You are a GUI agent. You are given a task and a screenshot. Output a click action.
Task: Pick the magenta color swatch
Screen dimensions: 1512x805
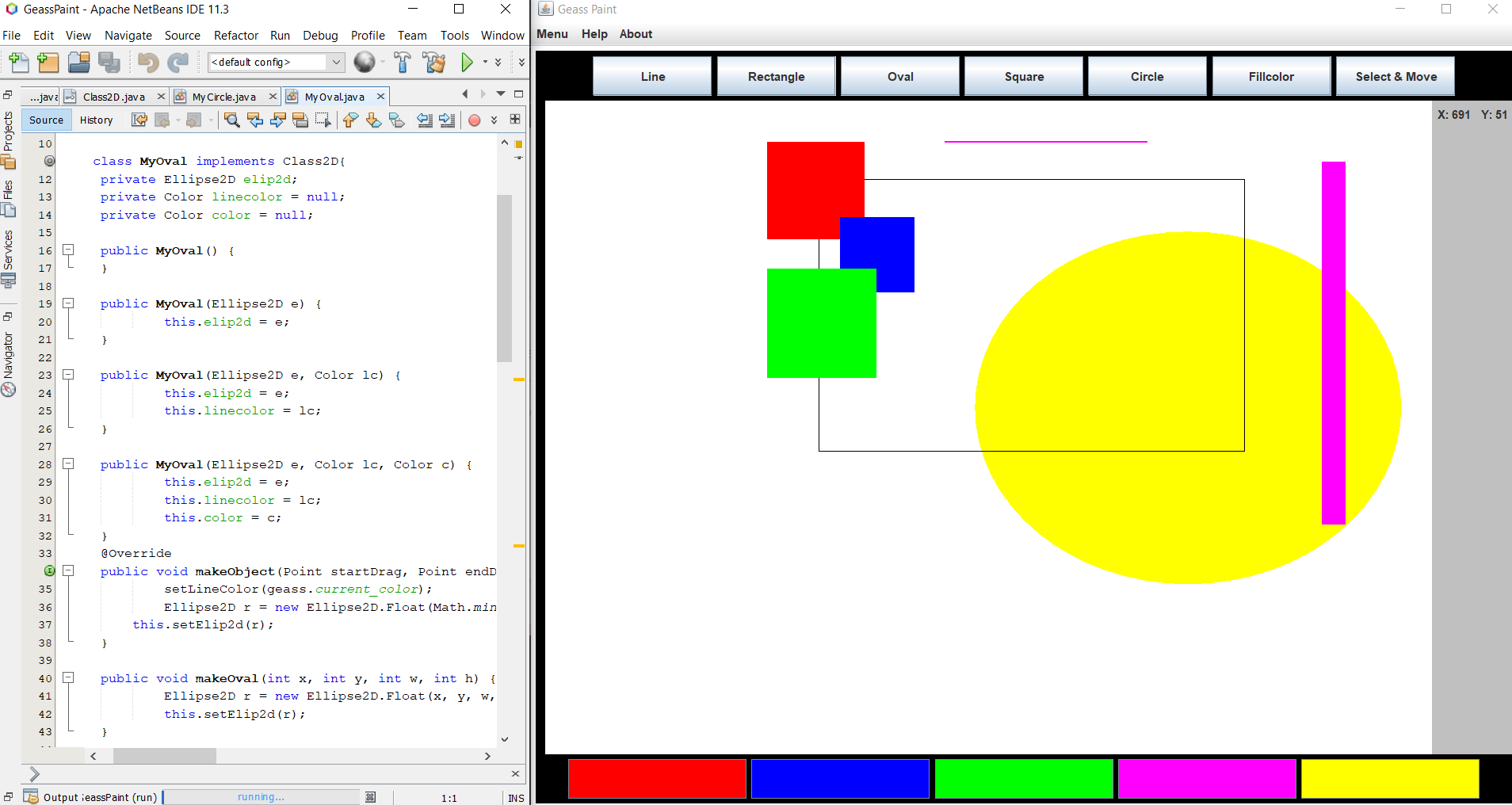(x=1206, y=778)
